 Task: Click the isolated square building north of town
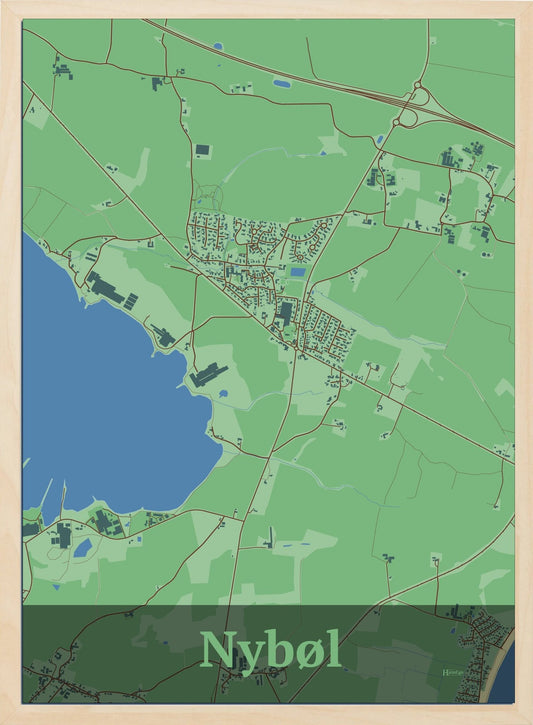pyautogui.click(x=202, y=150)
